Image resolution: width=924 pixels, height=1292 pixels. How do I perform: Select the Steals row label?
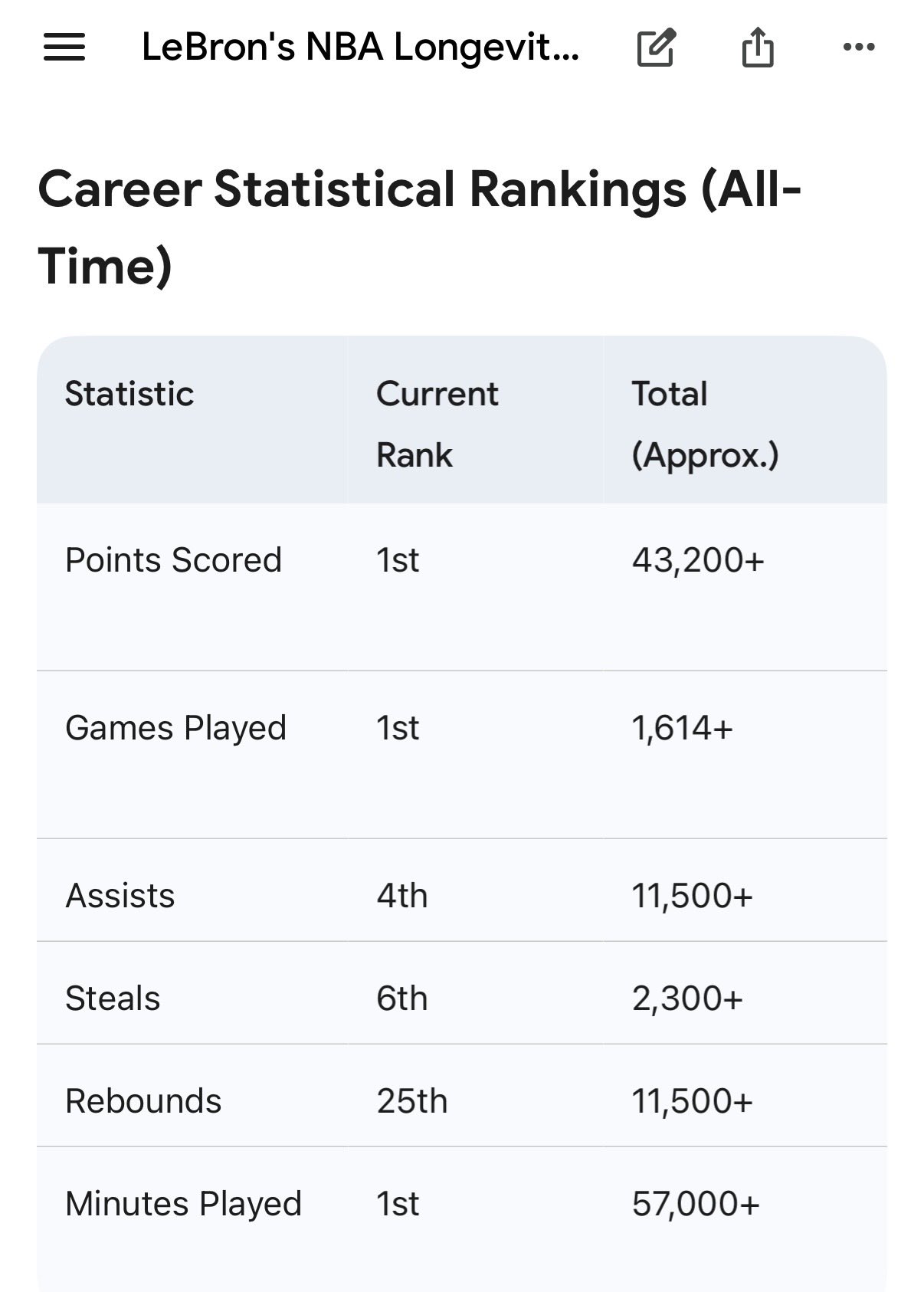(113, 999)
